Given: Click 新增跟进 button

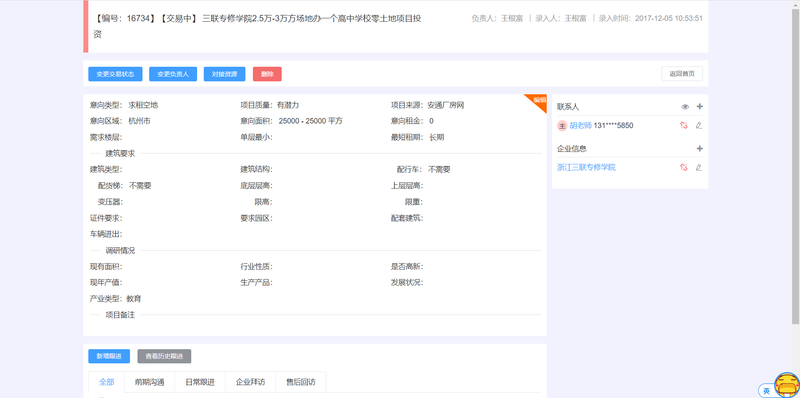Looking at the screenshot, I should coord(109,356).
